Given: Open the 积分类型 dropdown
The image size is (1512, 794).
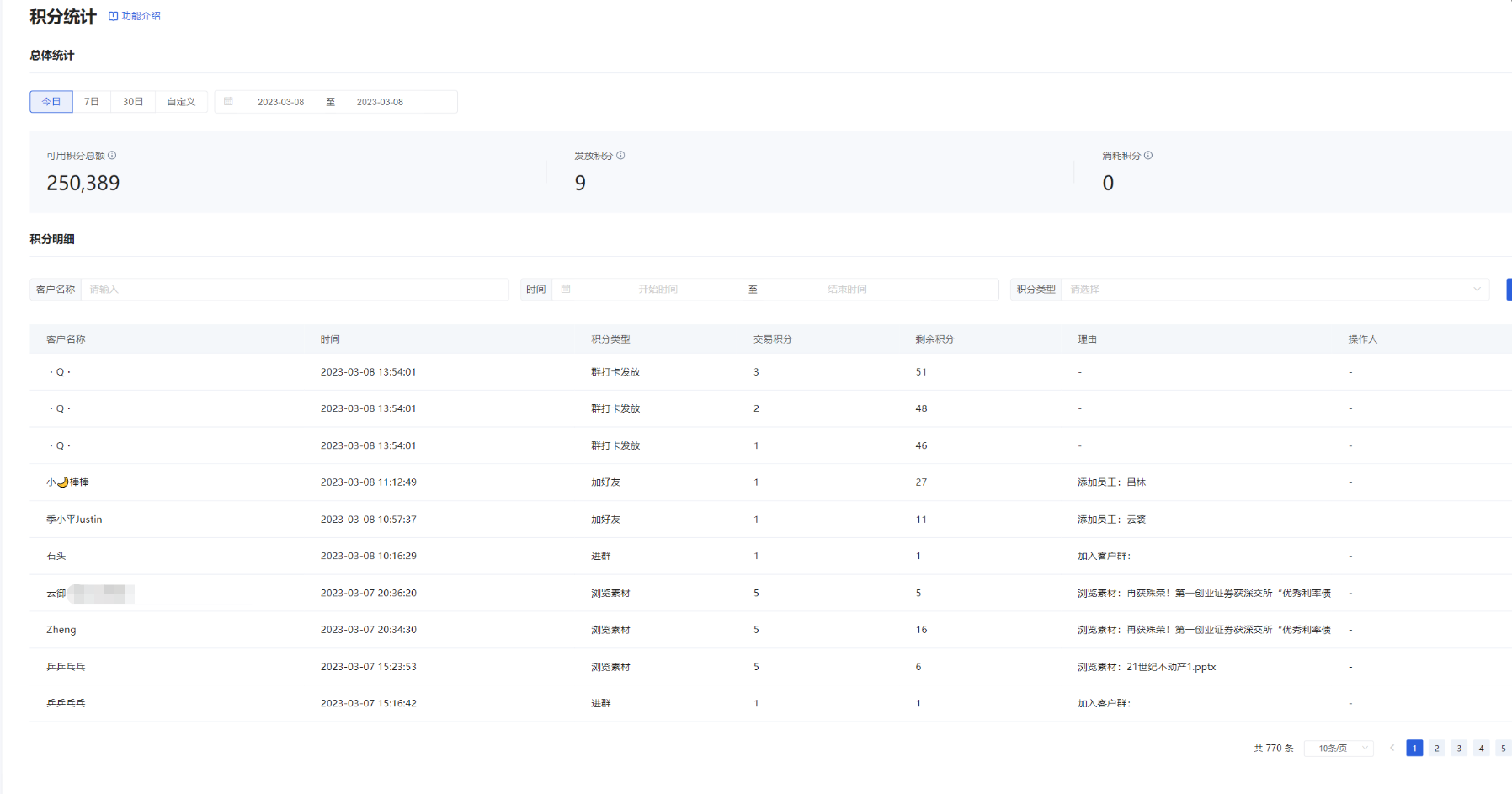Looking at the screenshot, I should [x=1275, y=290].
